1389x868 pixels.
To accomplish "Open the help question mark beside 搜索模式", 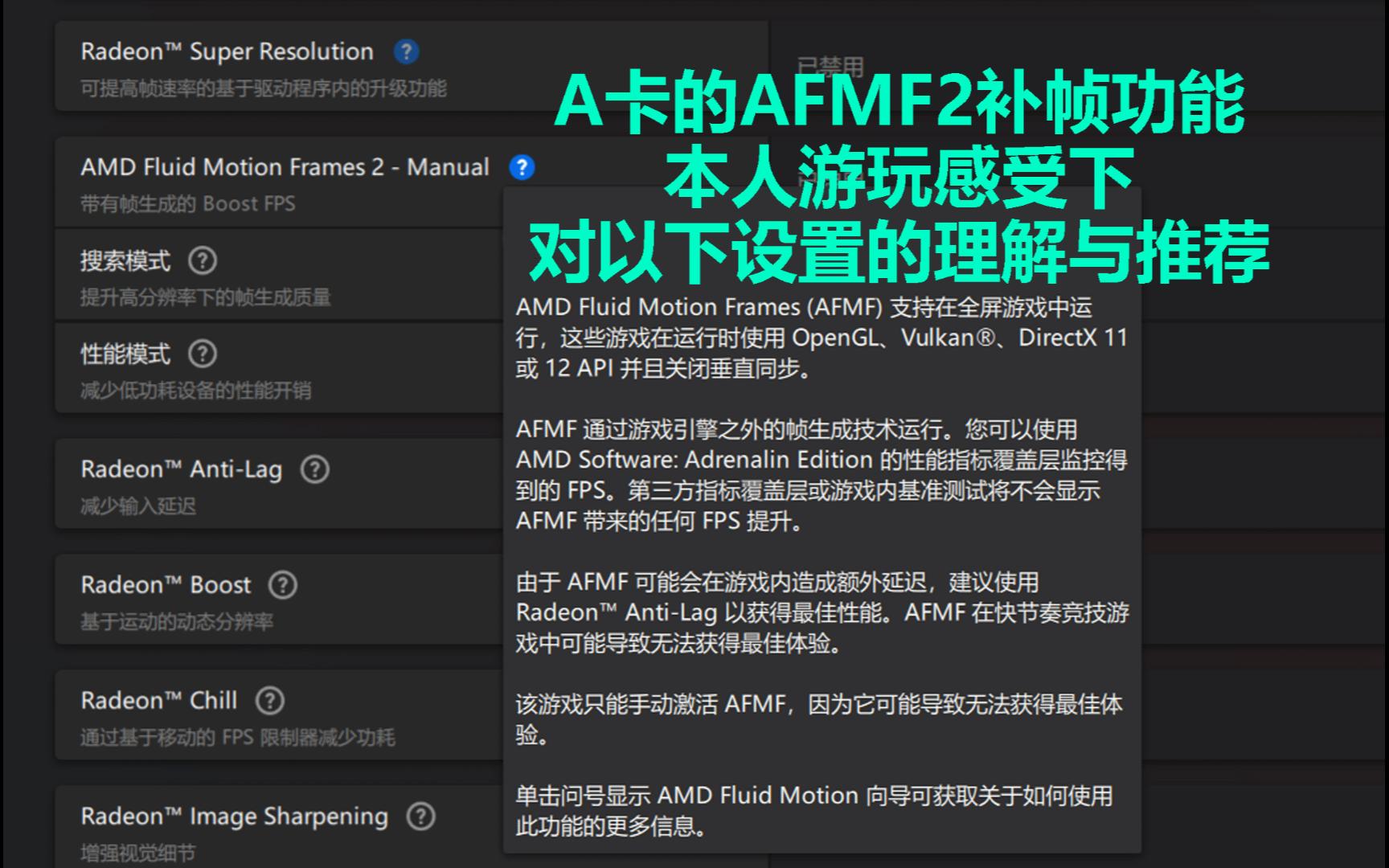I will (x=203, y=260).
